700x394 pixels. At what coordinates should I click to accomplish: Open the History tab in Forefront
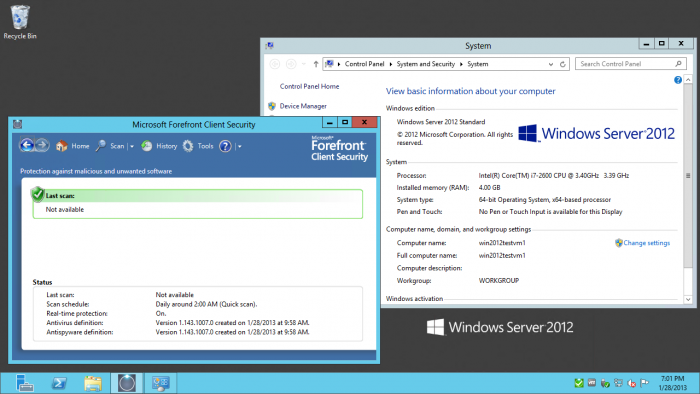[159, 146]
